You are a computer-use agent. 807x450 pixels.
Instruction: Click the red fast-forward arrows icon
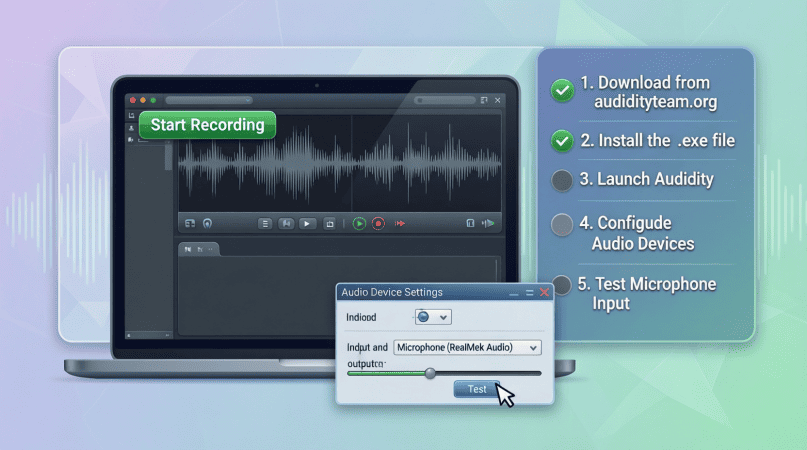click(x=401, y=224)
